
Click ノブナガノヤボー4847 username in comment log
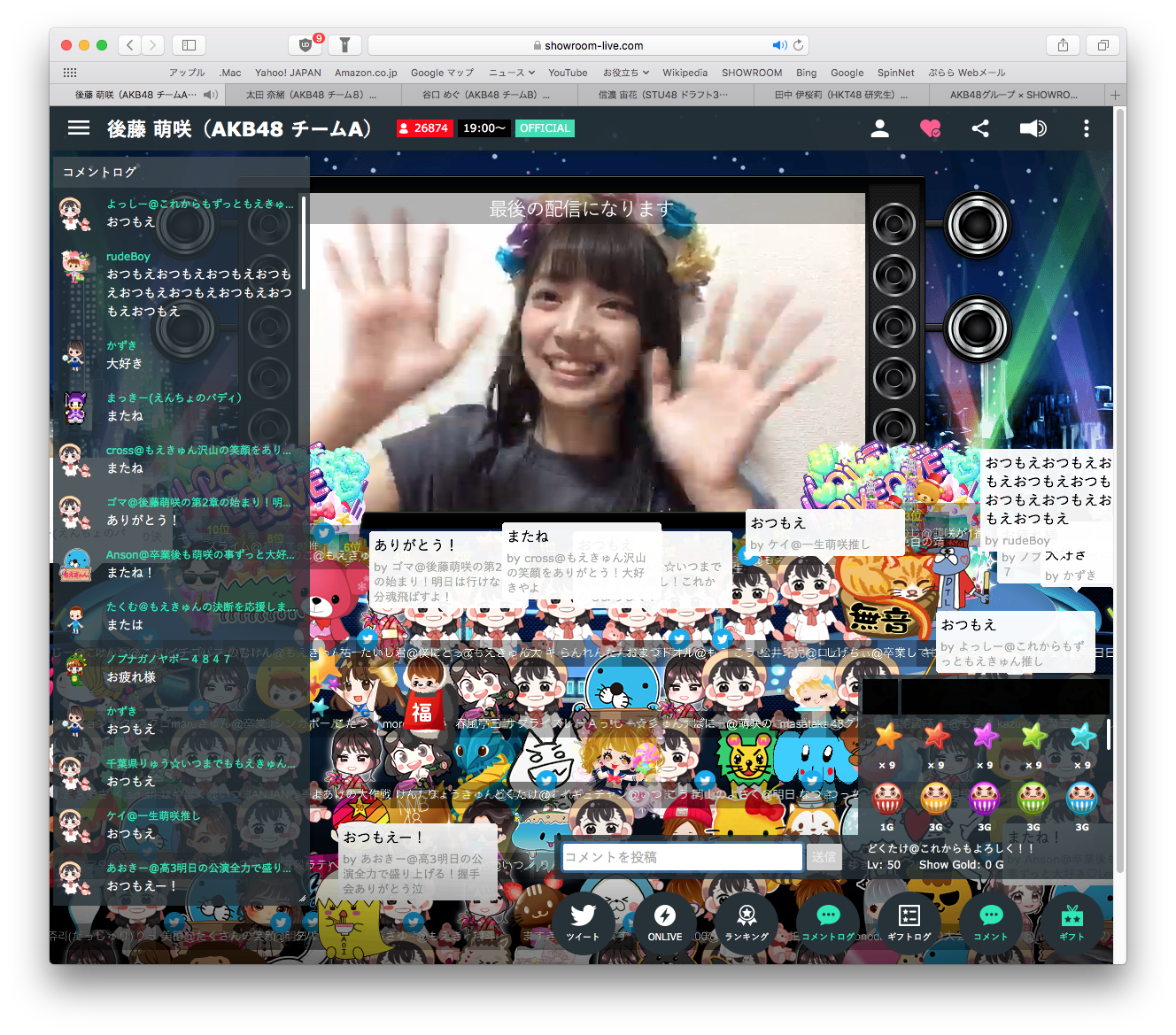[x=168, y=659]
